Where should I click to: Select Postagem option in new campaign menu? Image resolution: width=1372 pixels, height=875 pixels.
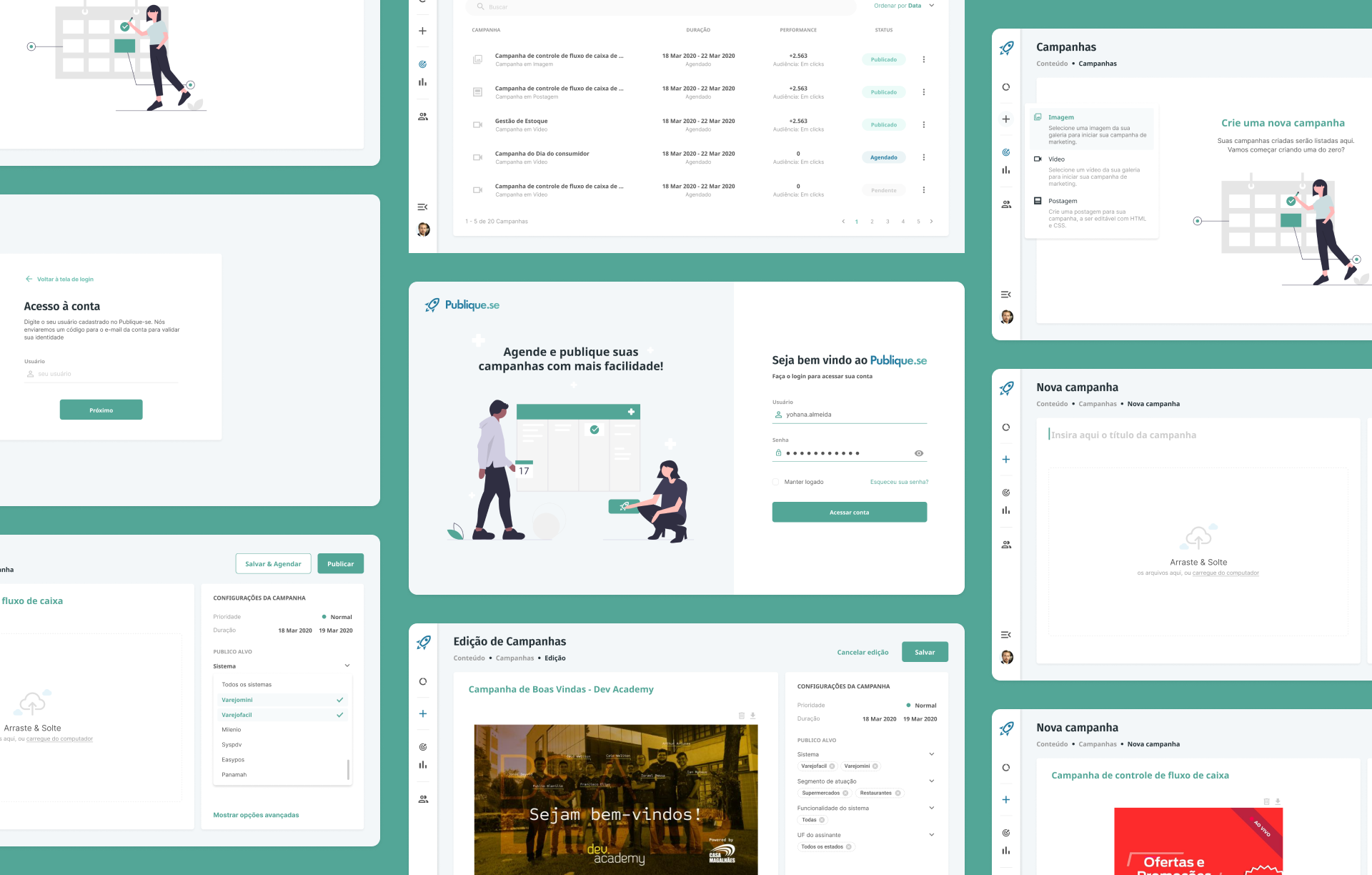pyautogui.click(x=1063, y=201)
